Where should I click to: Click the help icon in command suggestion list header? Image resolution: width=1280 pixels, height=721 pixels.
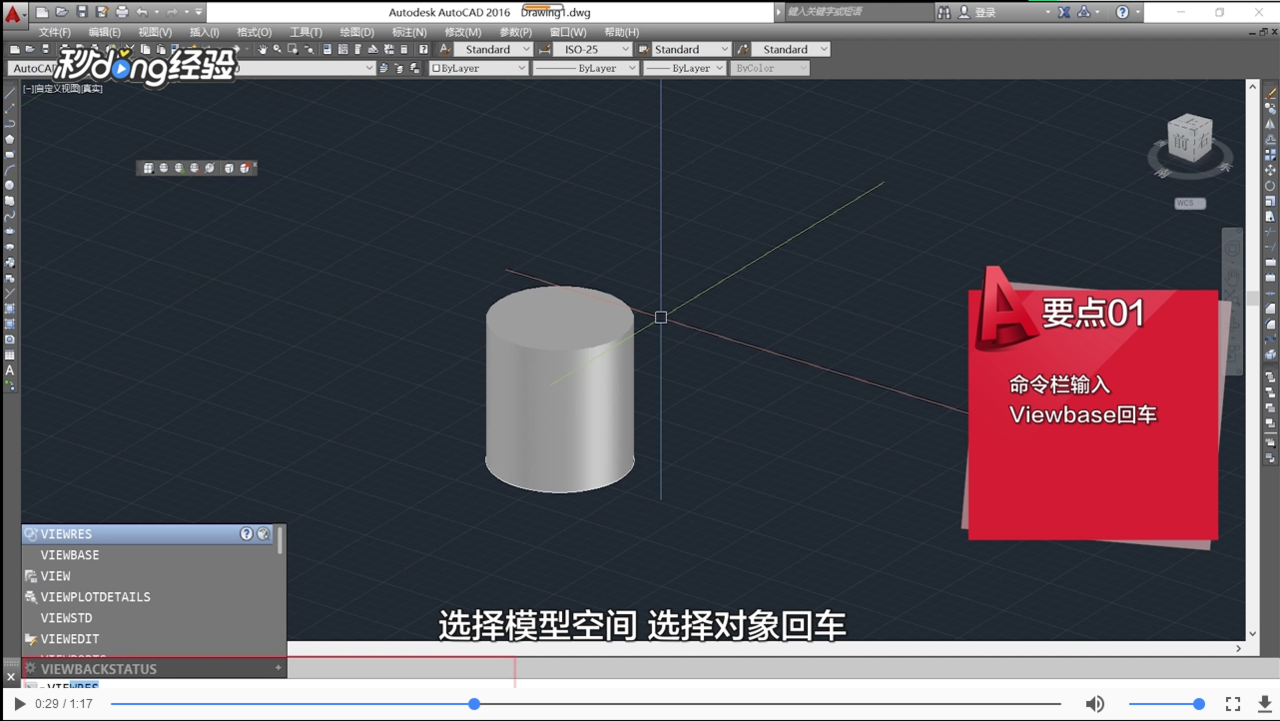coord(246,534)
